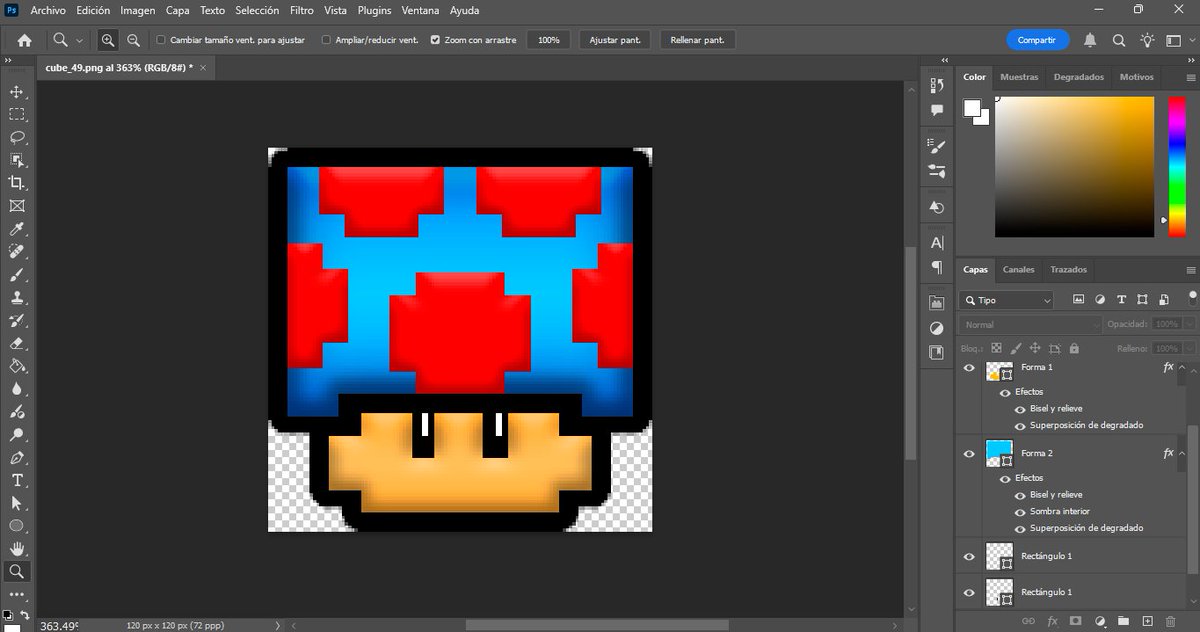Select the Move tool
Screen dimensions: 1200x632
coord(17,91)
